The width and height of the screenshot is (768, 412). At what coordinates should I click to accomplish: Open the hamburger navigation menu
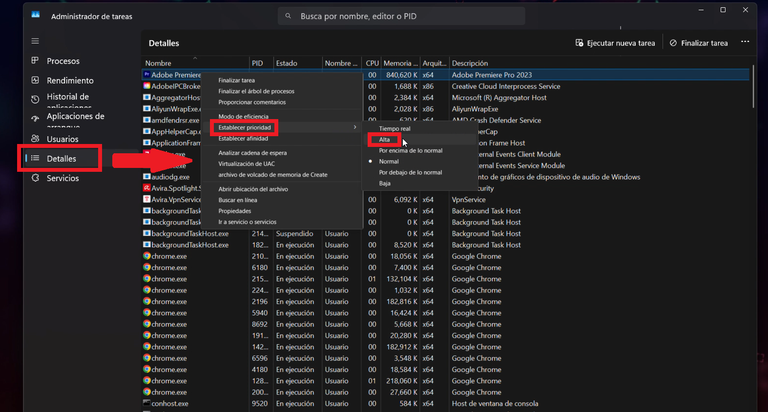35,41
